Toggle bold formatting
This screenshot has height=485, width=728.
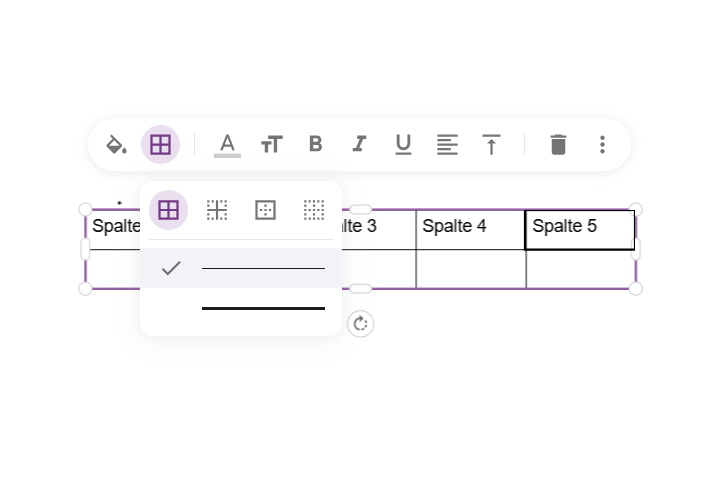tap(316, 144)
